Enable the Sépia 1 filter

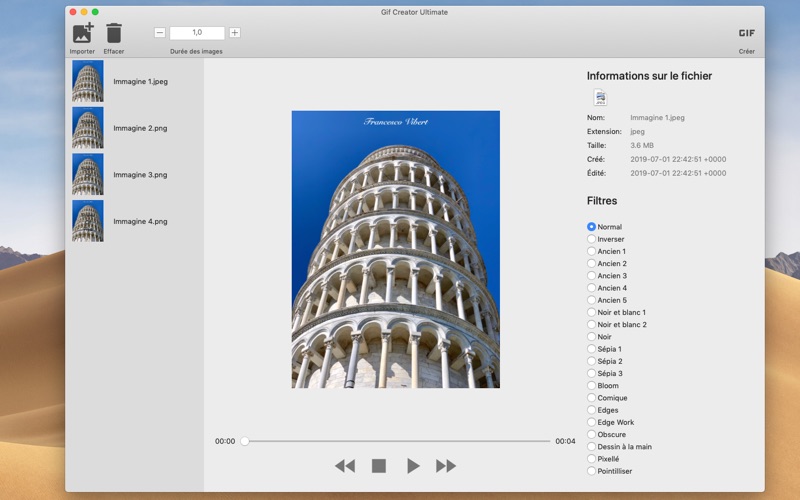point(592,349)
